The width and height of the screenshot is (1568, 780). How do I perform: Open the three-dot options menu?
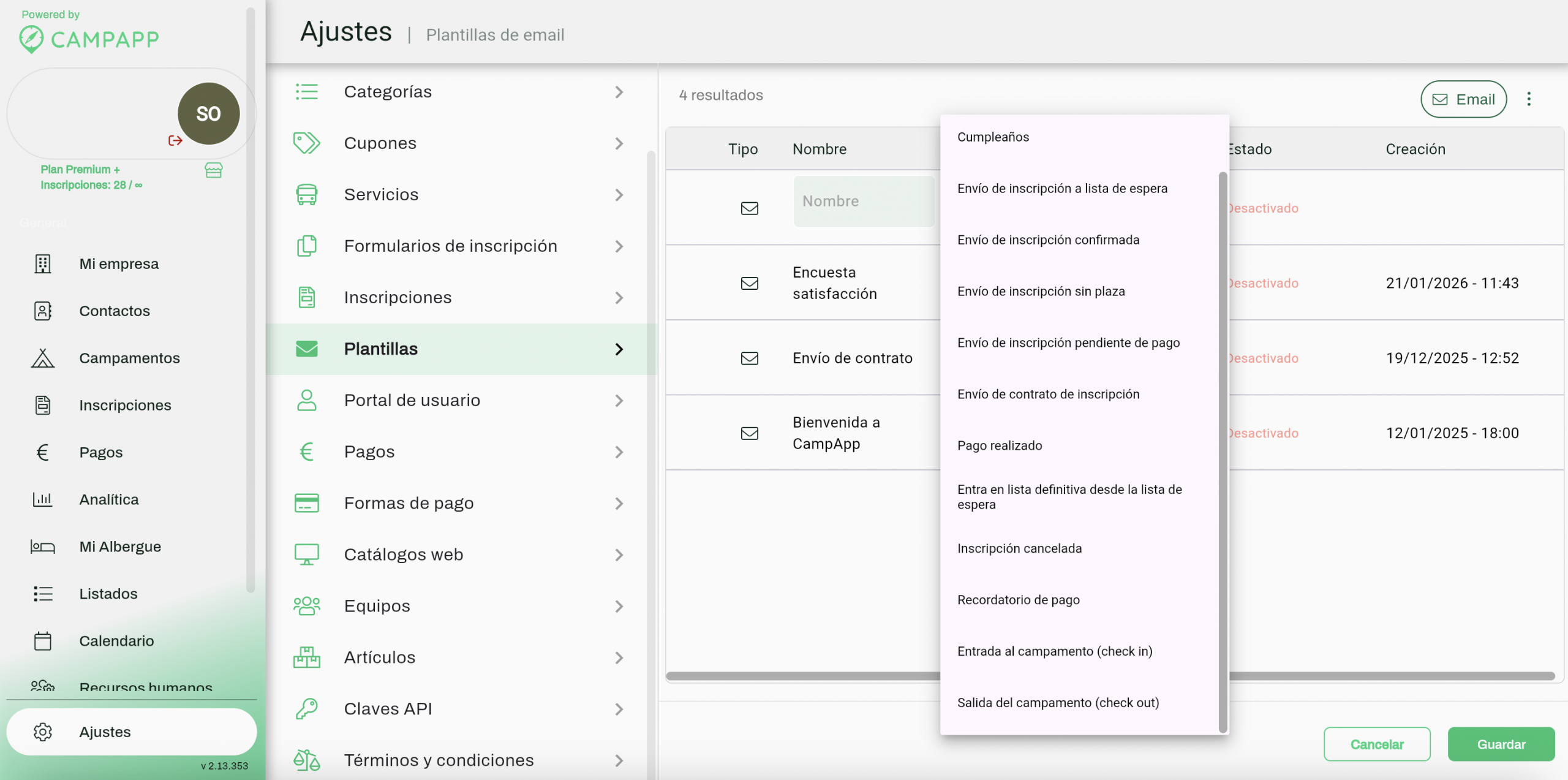click(1529, 99)
